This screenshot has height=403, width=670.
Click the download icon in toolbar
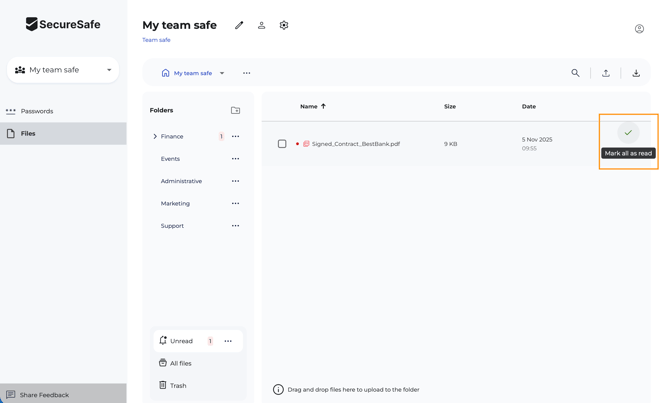636,73
